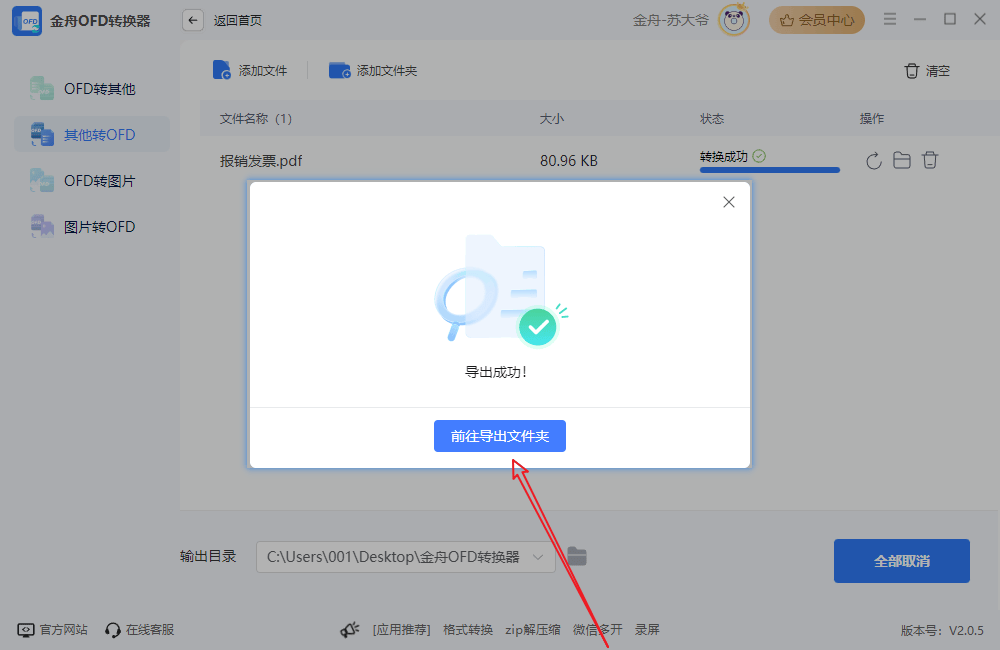Click the 添加文件 add file icon
Viewport: 1000px width, 650px height.
[x=221, y=70]
